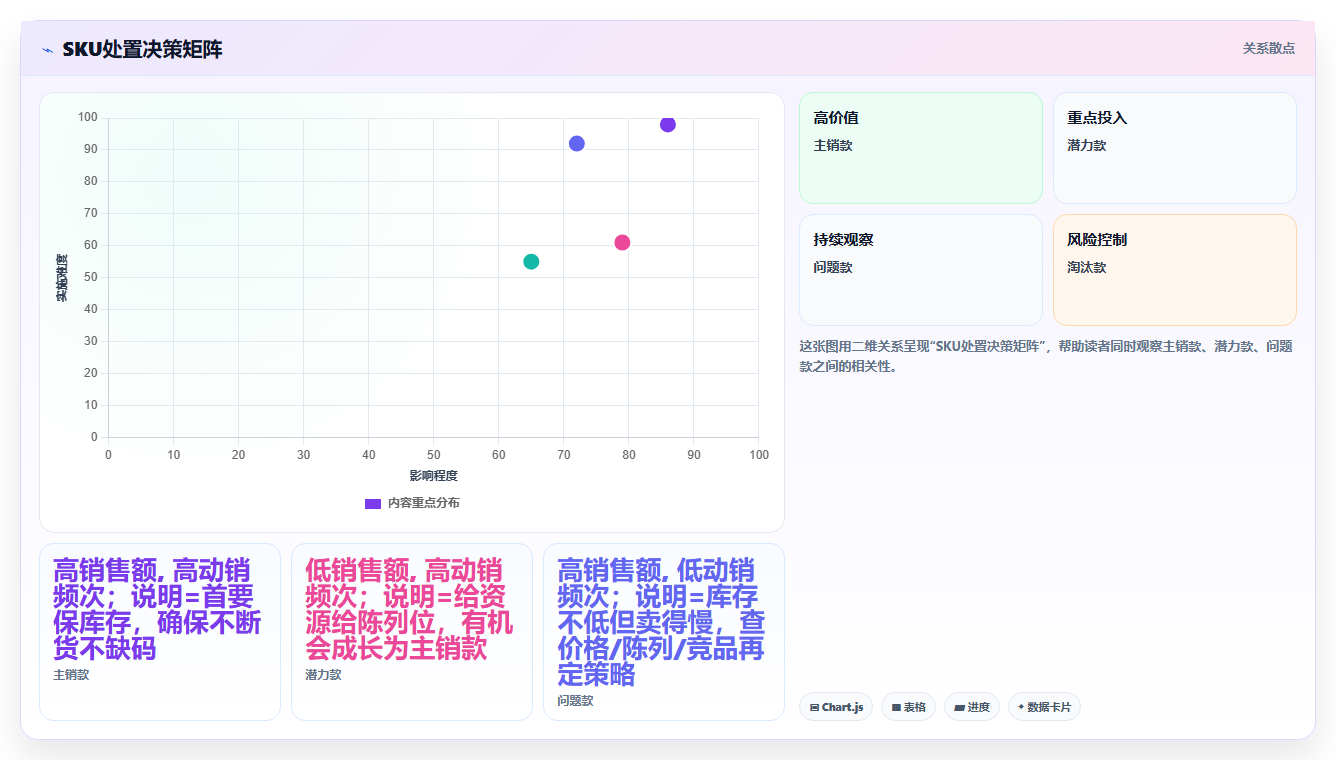Viewport: 1336px width, 760px height.
Task: Select the purple data point at top
Action: click(668, 124)
